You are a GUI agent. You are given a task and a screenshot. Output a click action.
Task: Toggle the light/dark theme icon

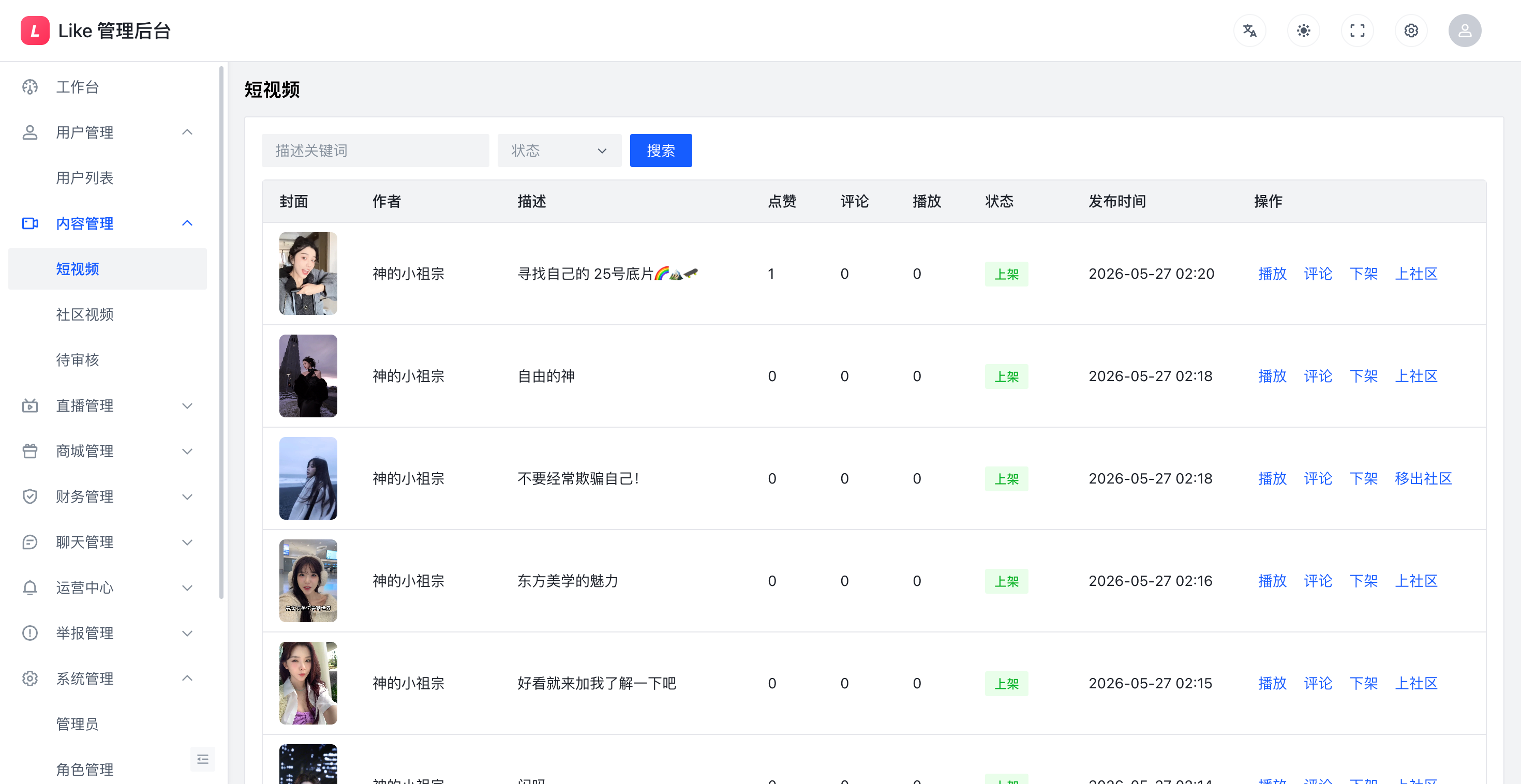(x=1304, y=31)
